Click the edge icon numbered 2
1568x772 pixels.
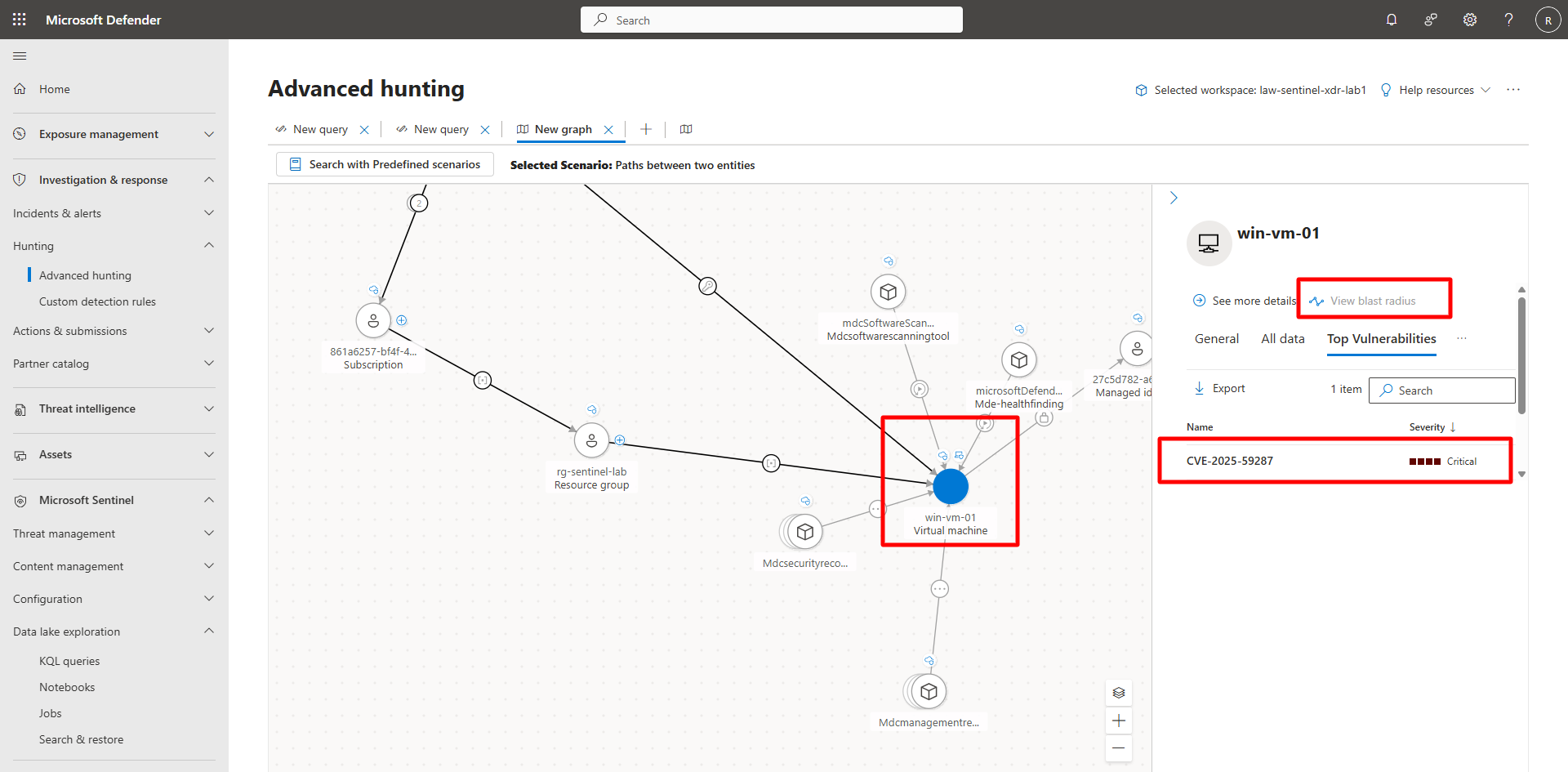pyautogui.click(x=419, y=203)
